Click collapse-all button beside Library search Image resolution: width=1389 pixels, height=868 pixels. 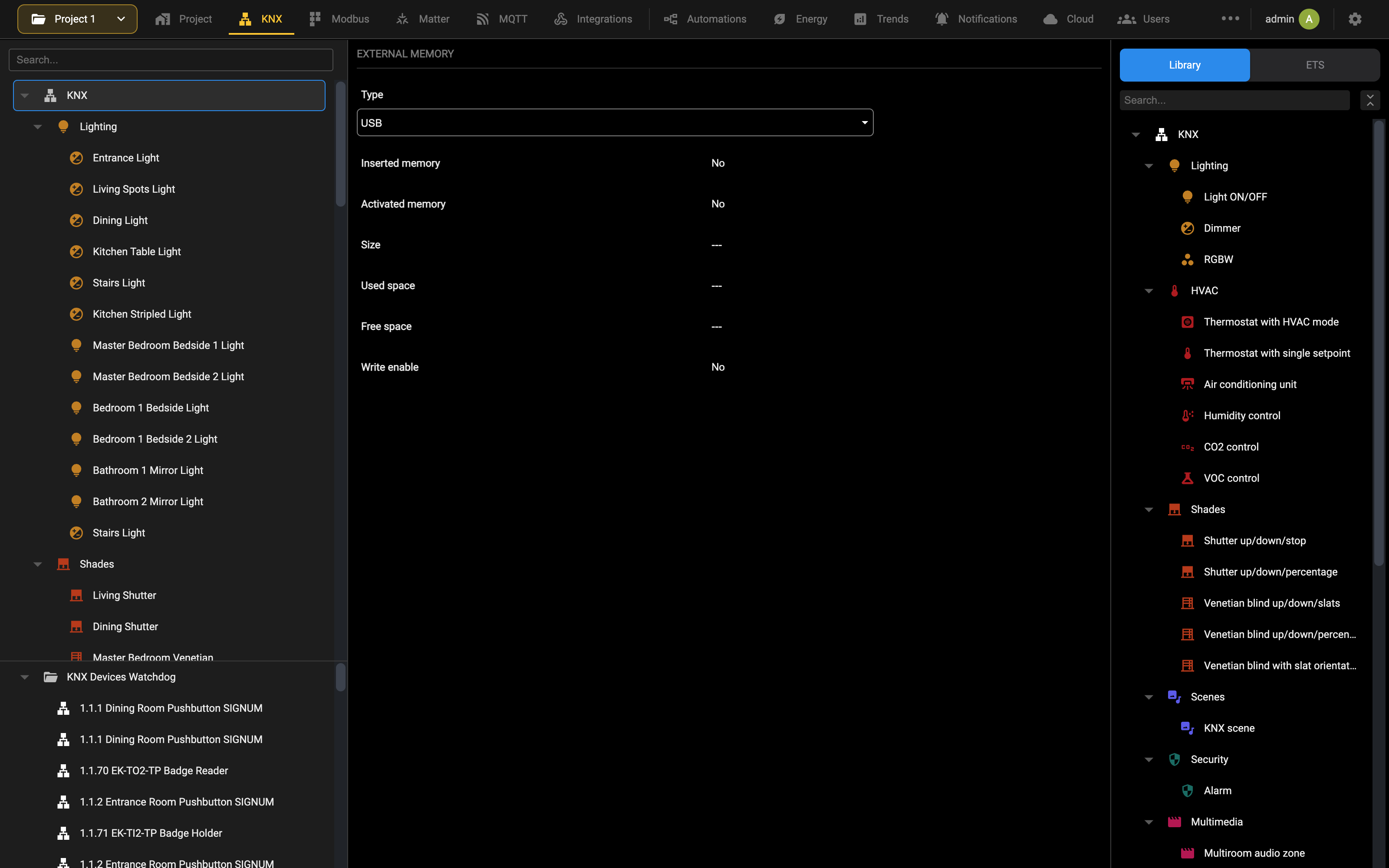click(x=1369, y=100)
